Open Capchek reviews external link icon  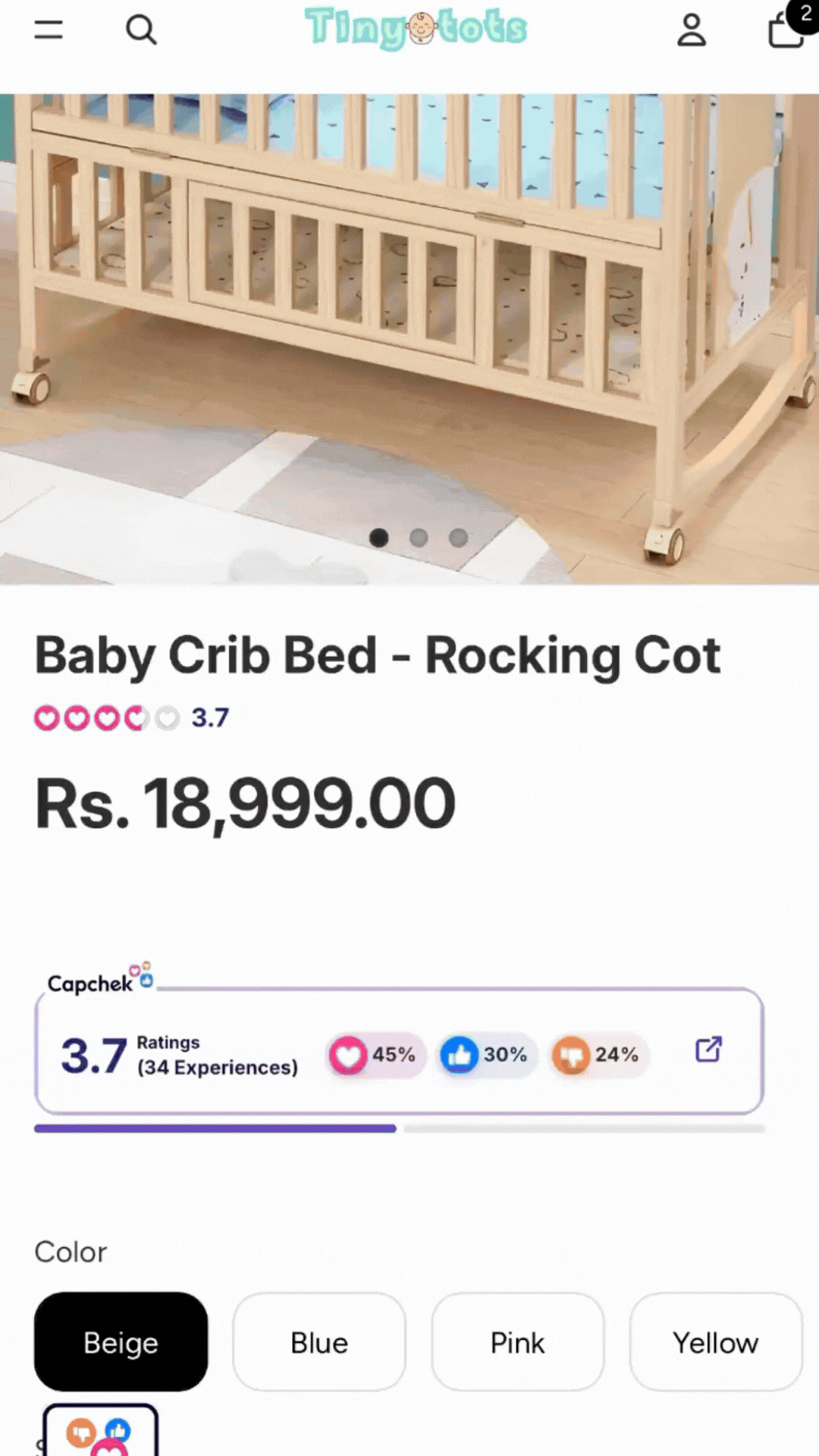click(708, 1050)
